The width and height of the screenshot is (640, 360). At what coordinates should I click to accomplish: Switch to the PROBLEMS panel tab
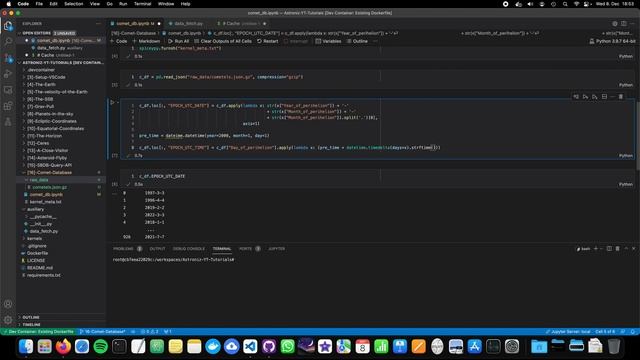[x=123, y=249]
